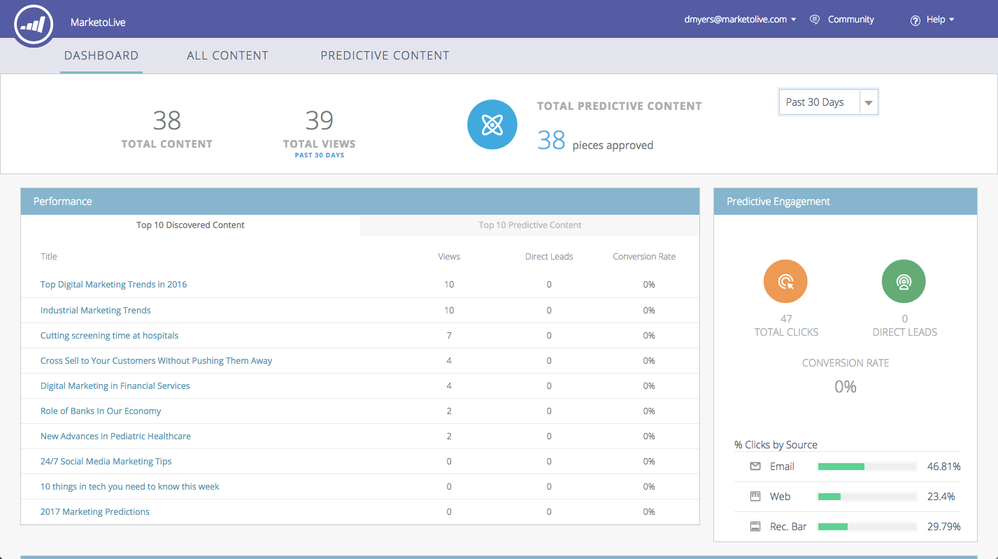Open the Predictive Content tab
This screenshot has height=559, width=998.
[x=384, y=55]
